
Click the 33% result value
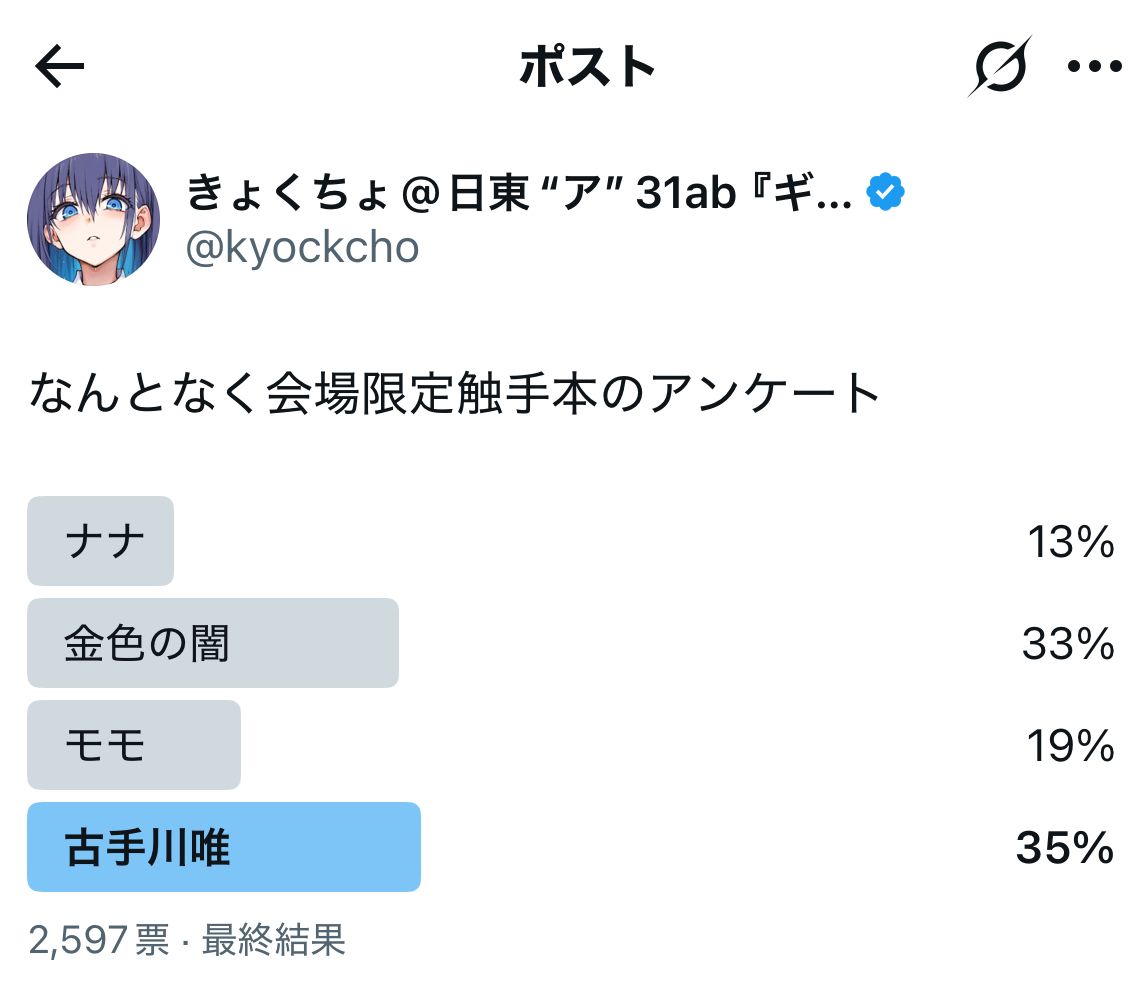click(x=1068, y=644)
